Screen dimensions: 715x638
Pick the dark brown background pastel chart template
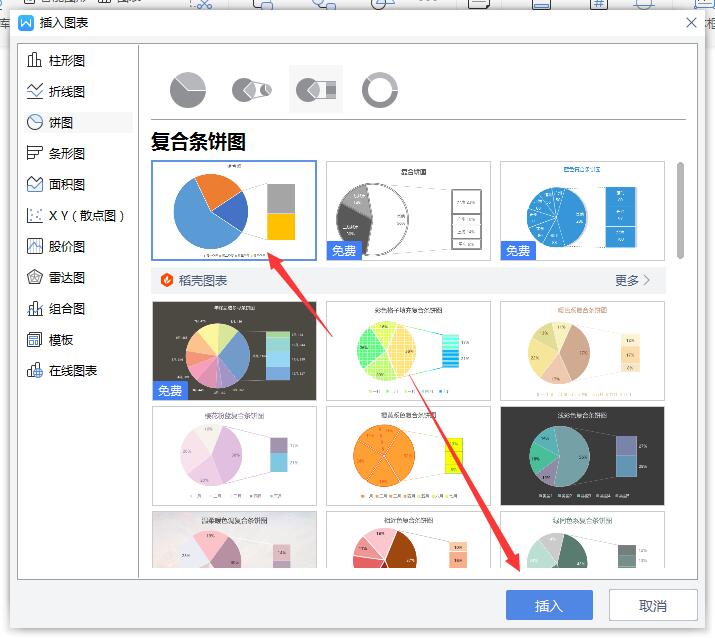(x=234, y=350)
